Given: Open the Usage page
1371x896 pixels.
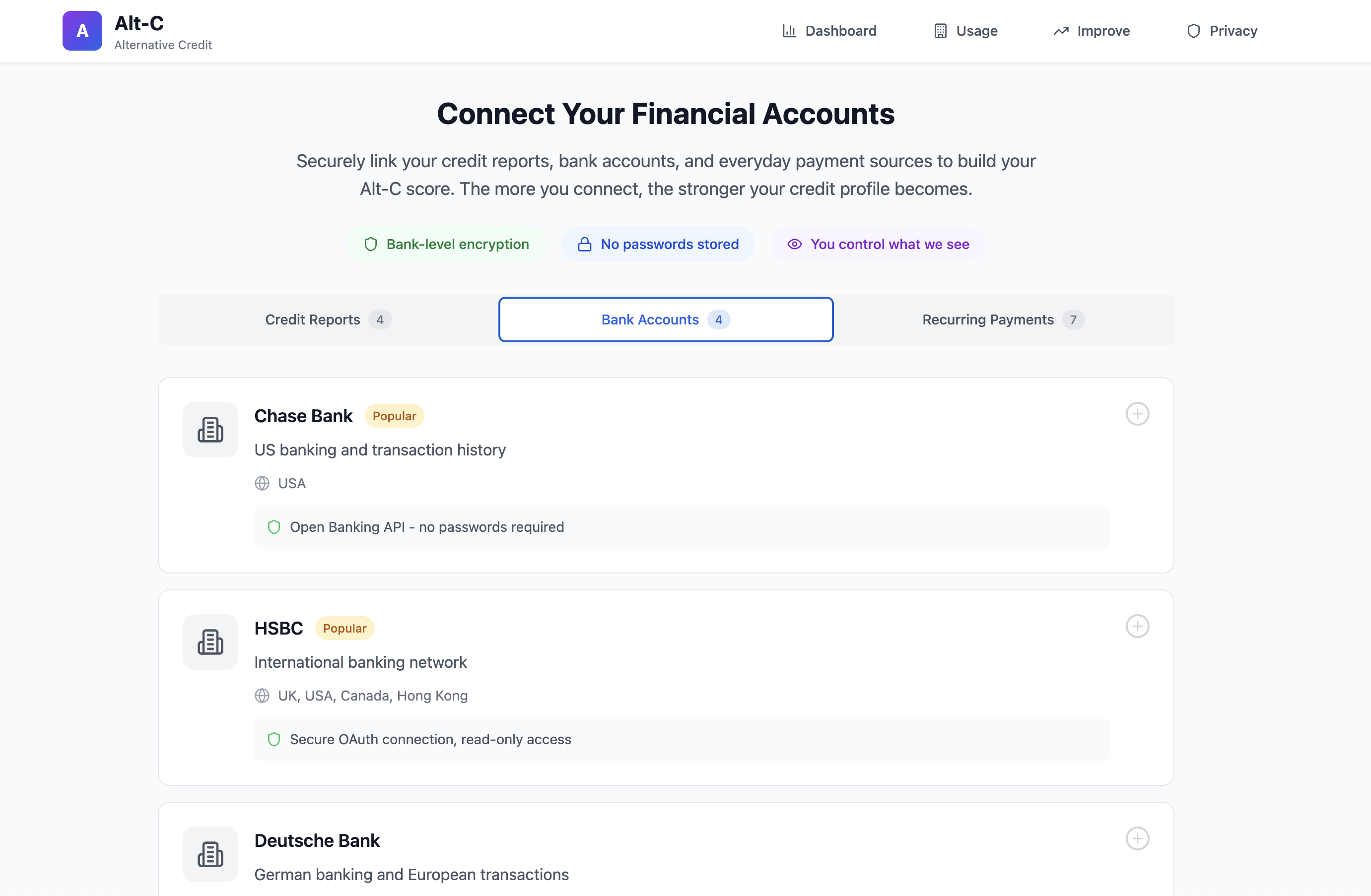Looking at the screenshot, I should [965, 31].
